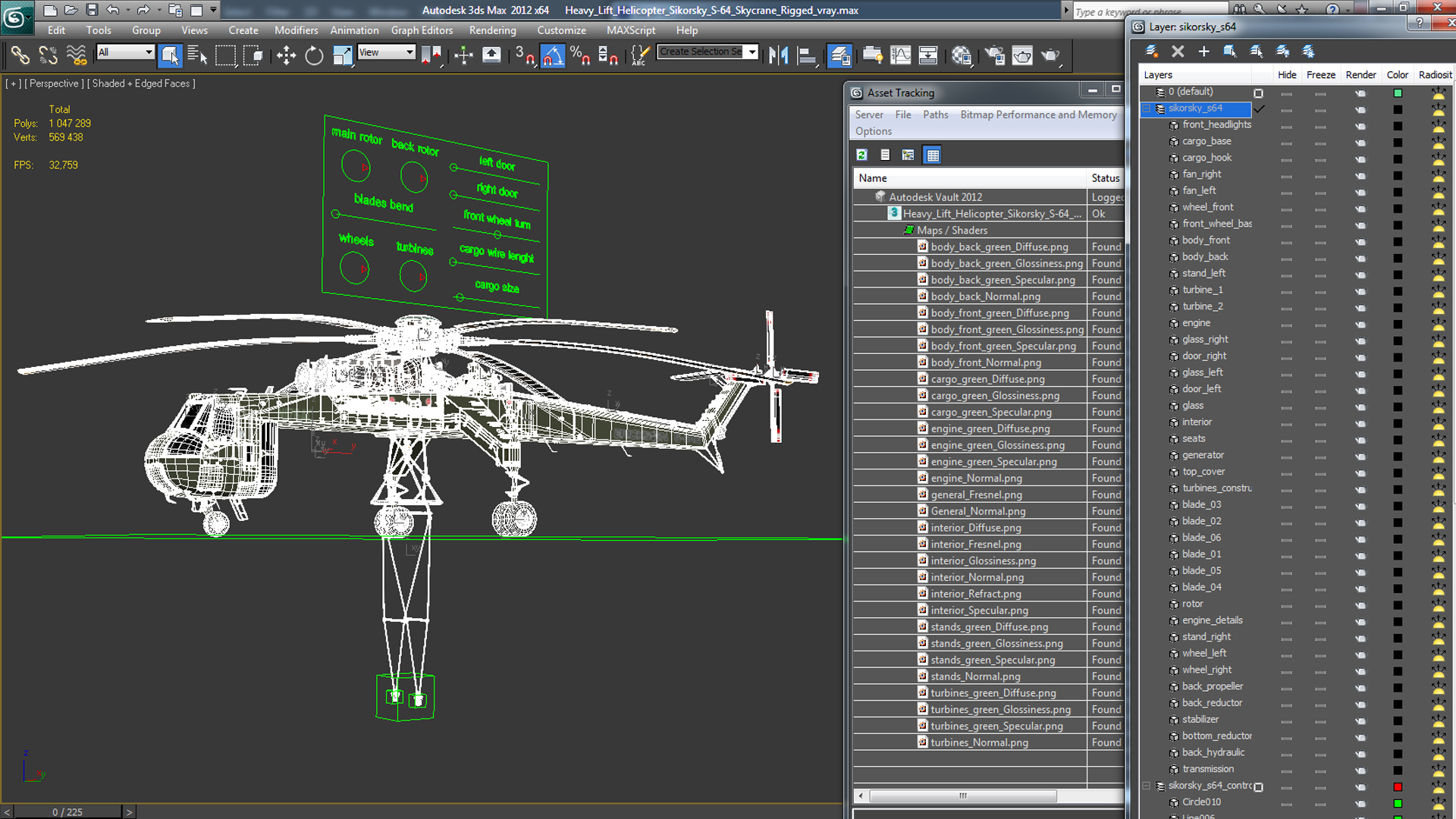Open Reference Coordinate System dropdown (View)
Viewport: 1456px width, 819px height.
pos(386,52)
